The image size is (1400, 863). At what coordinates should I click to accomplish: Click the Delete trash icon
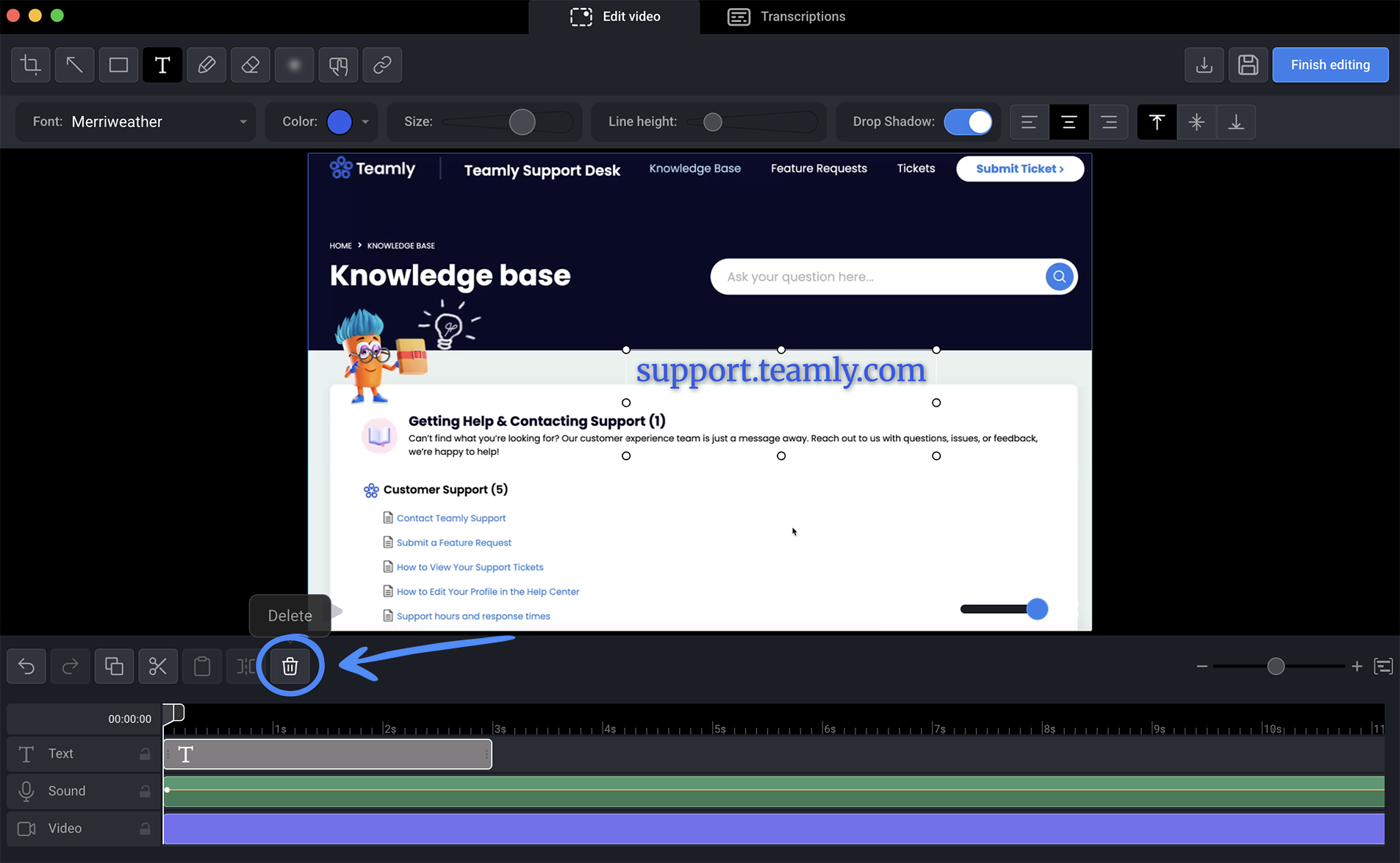290,667
